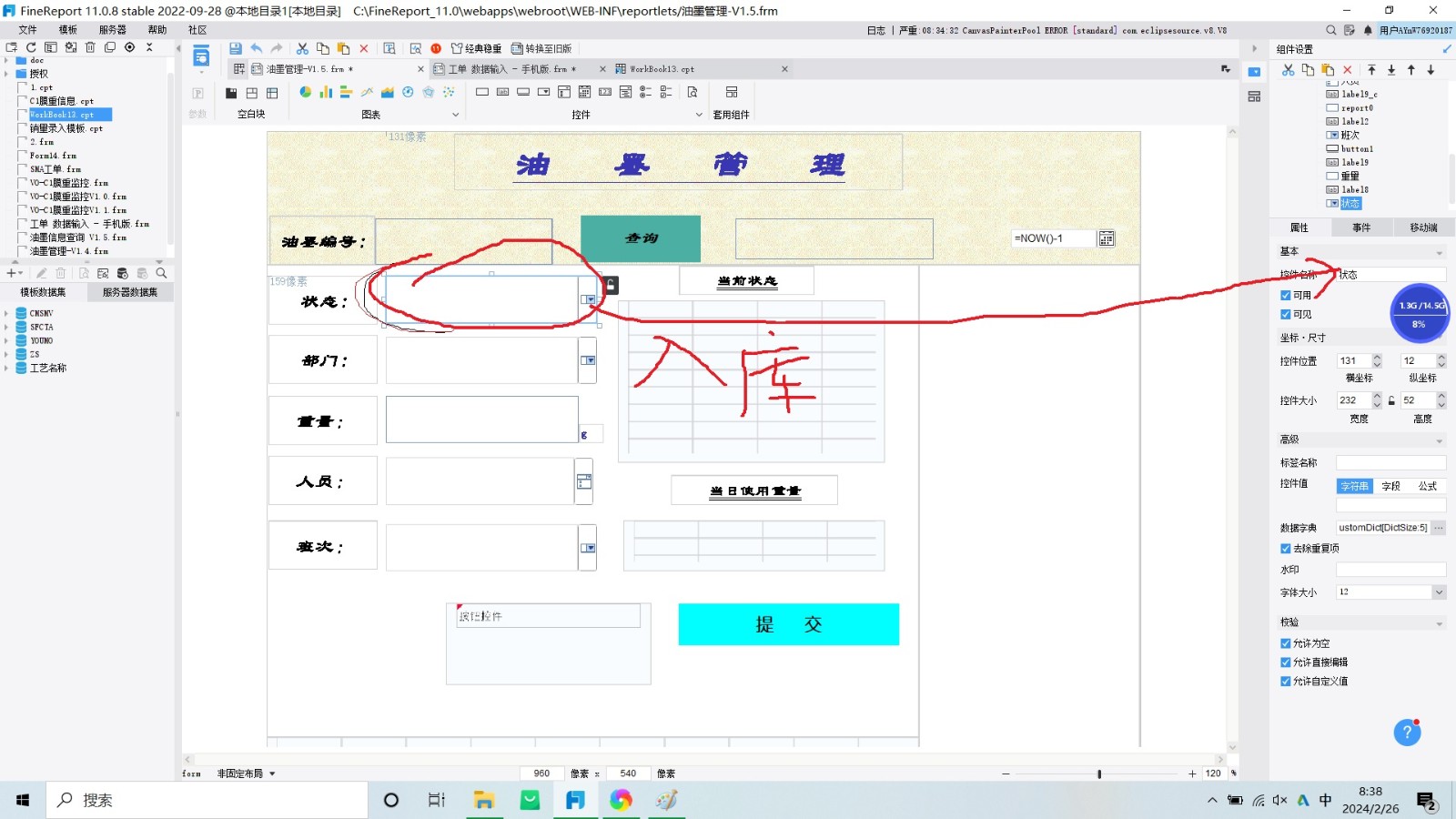1456x819 pixels.
Task: Switch to the 事件 tab
Action: (x=1361, y=227)
